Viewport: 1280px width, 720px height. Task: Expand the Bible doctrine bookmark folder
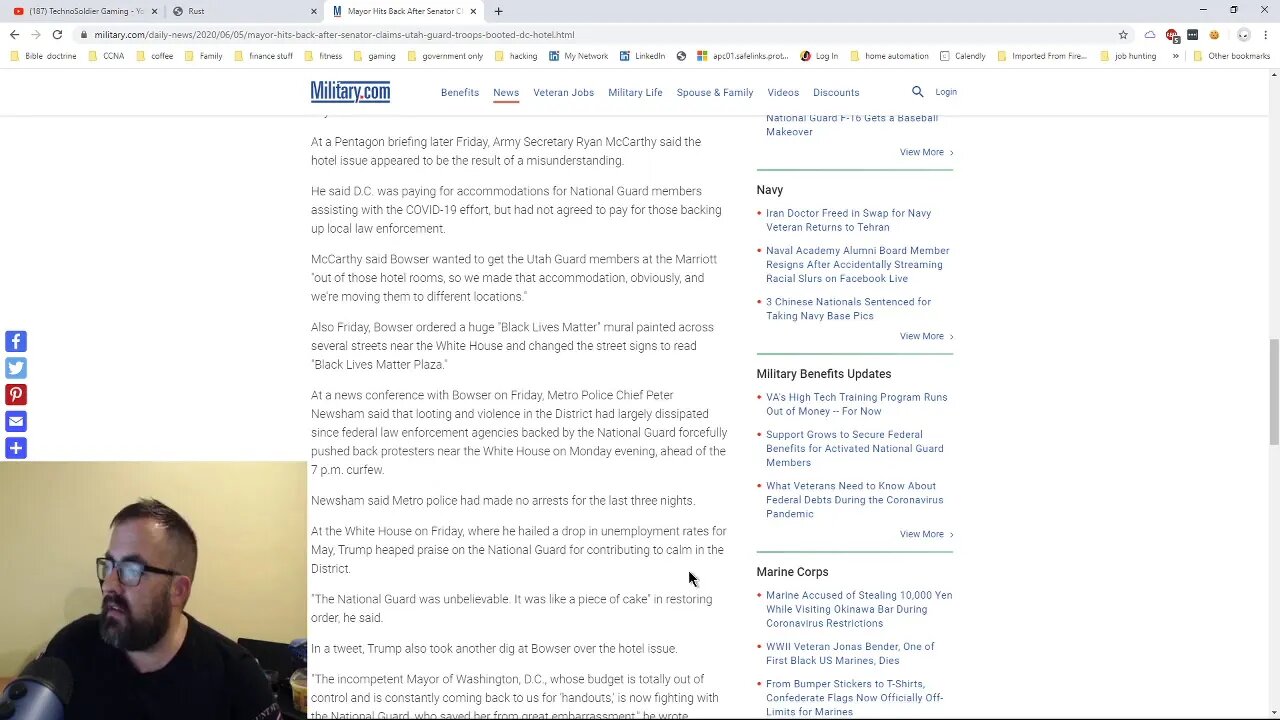tap(43, 56)
